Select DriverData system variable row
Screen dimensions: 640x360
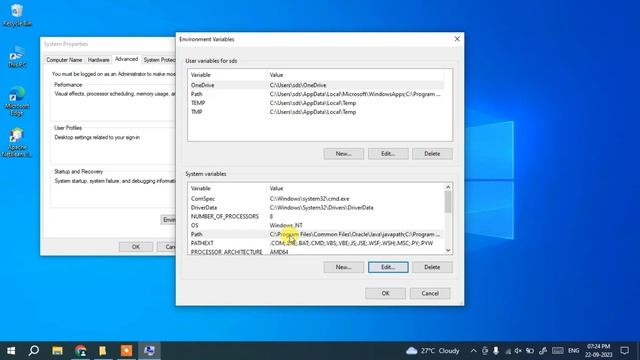click(316, 208)
